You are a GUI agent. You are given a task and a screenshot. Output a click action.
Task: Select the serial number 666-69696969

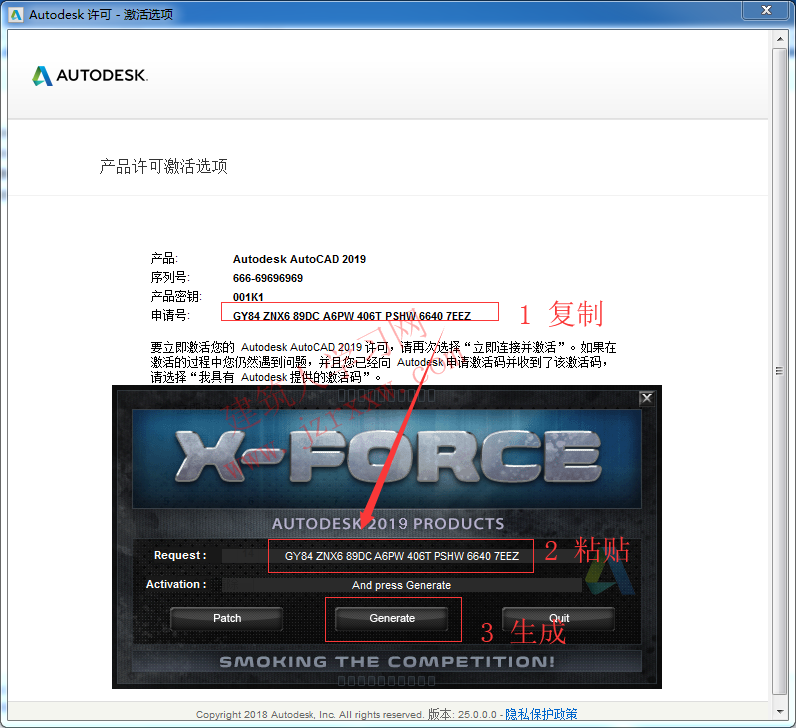coord(268,278)
